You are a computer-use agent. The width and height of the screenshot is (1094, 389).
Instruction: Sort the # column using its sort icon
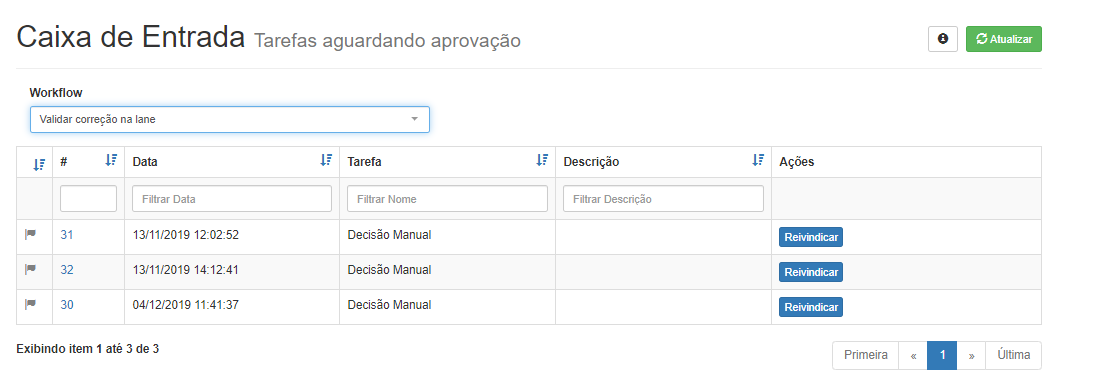[x=111, y=160]
